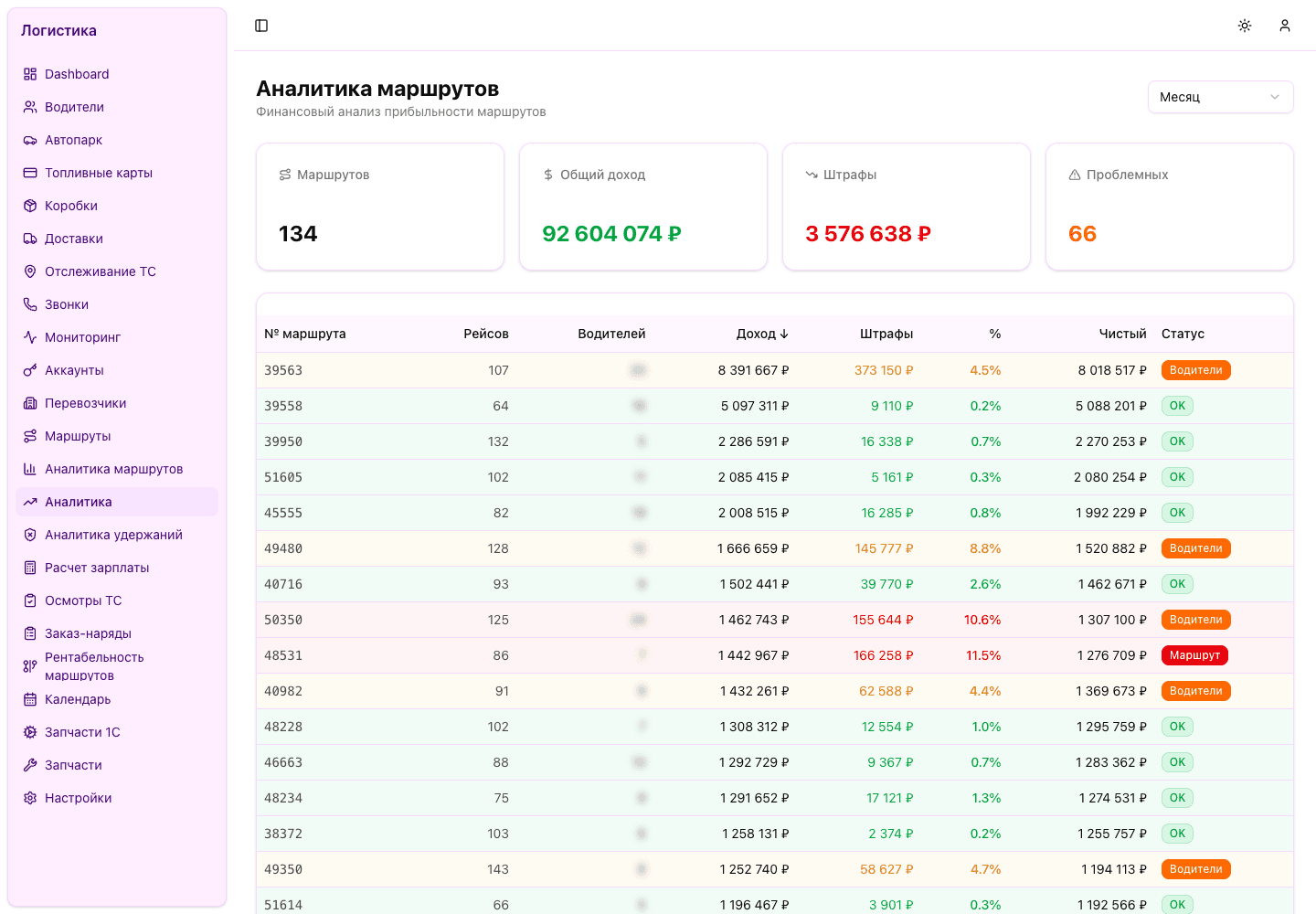Click percentage 10.6% in route 50350 row
Viewport: 1316px width, 914px height.
tap(982, 620)
